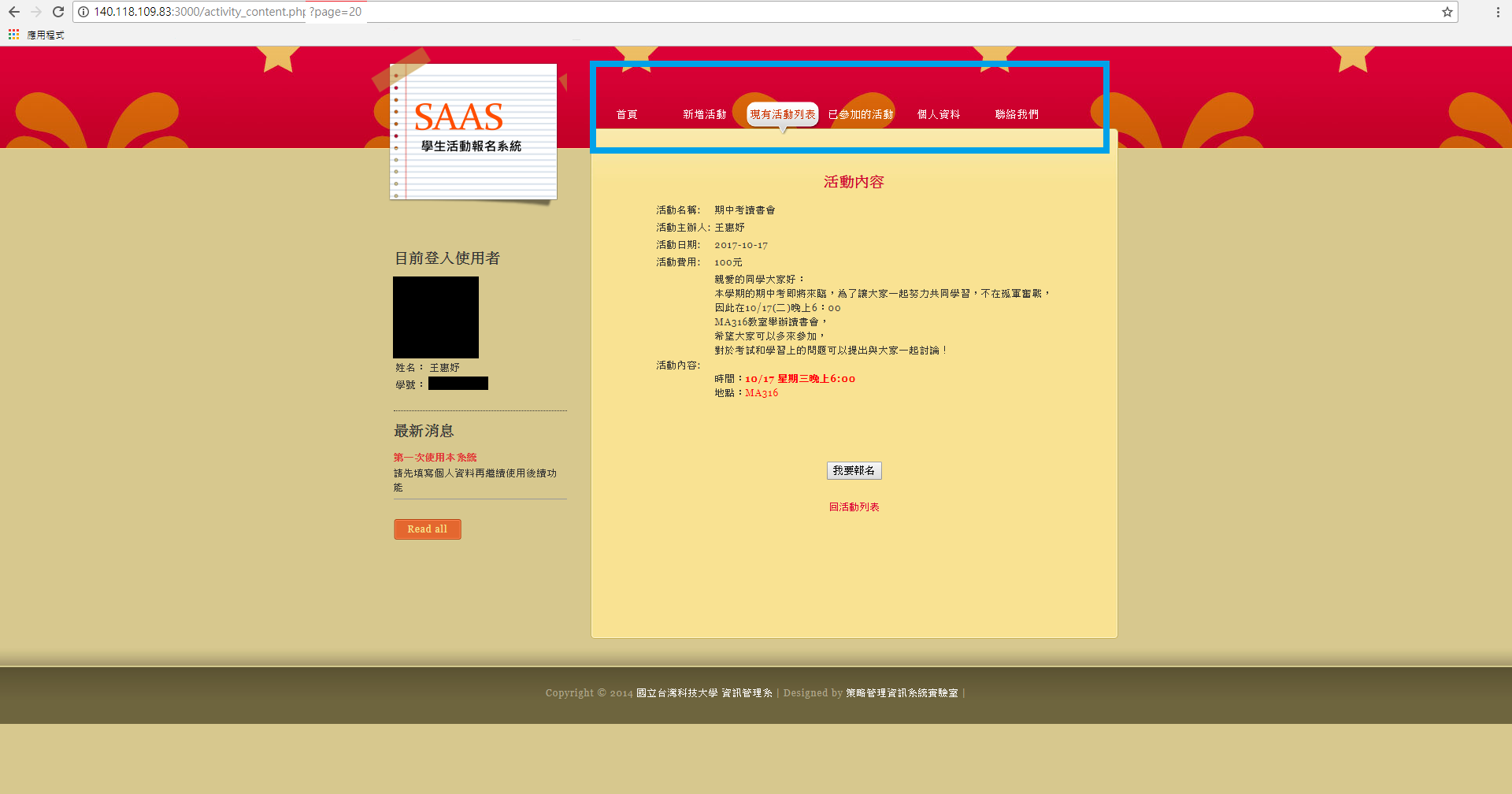The height and width of the screenshot is (794, 1512).
Task: Click the logged-in user photo
Action: [435, 317]
